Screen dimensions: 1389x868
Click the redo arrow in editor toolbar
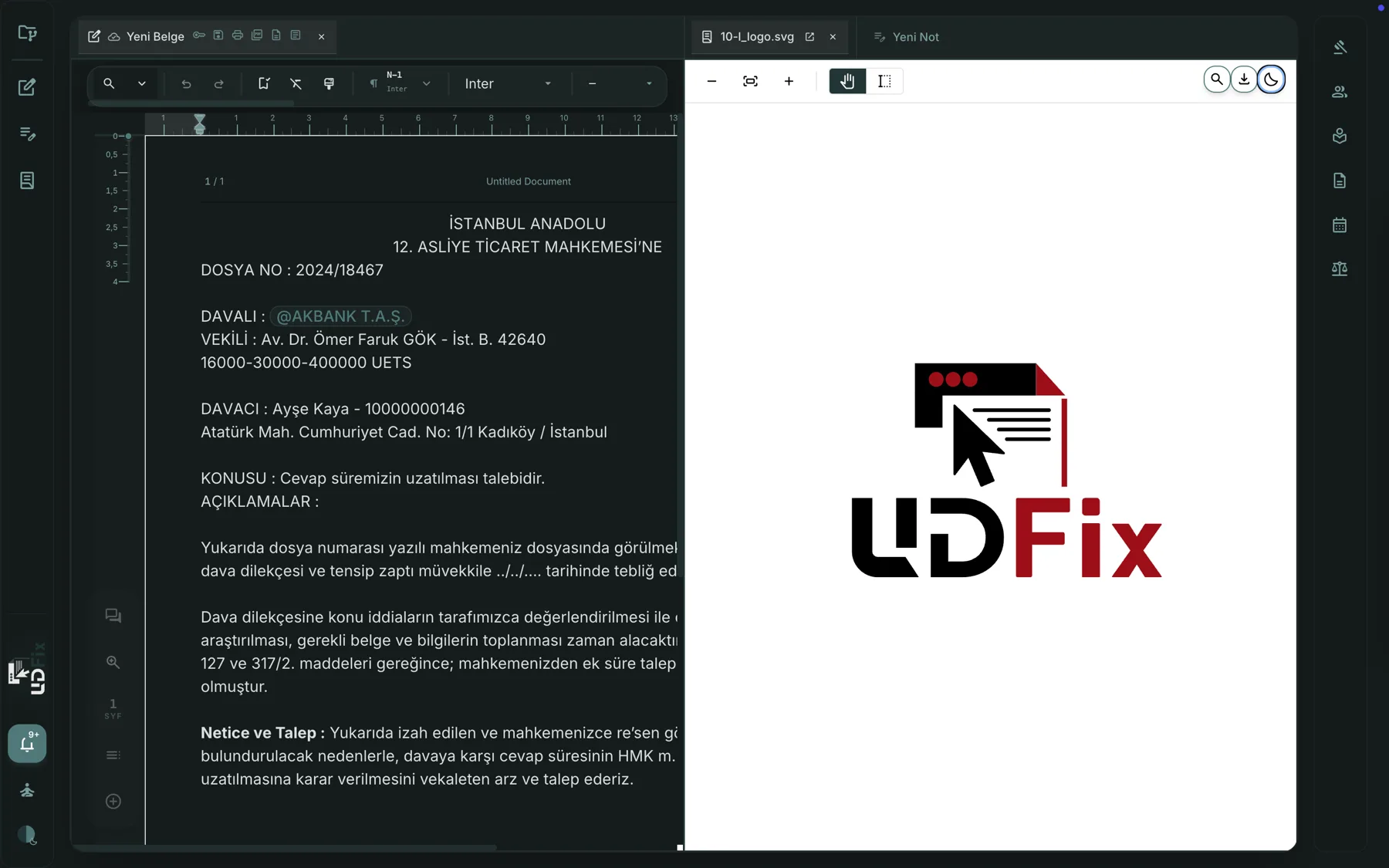219,84
